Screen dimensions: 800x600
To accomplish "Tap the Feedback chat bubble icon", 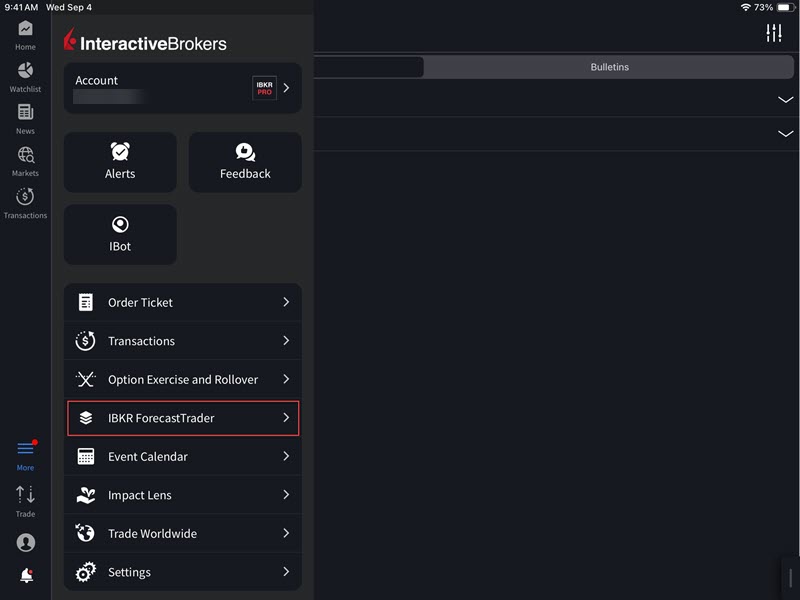I will pyautogui.click(x=245, y=152).
